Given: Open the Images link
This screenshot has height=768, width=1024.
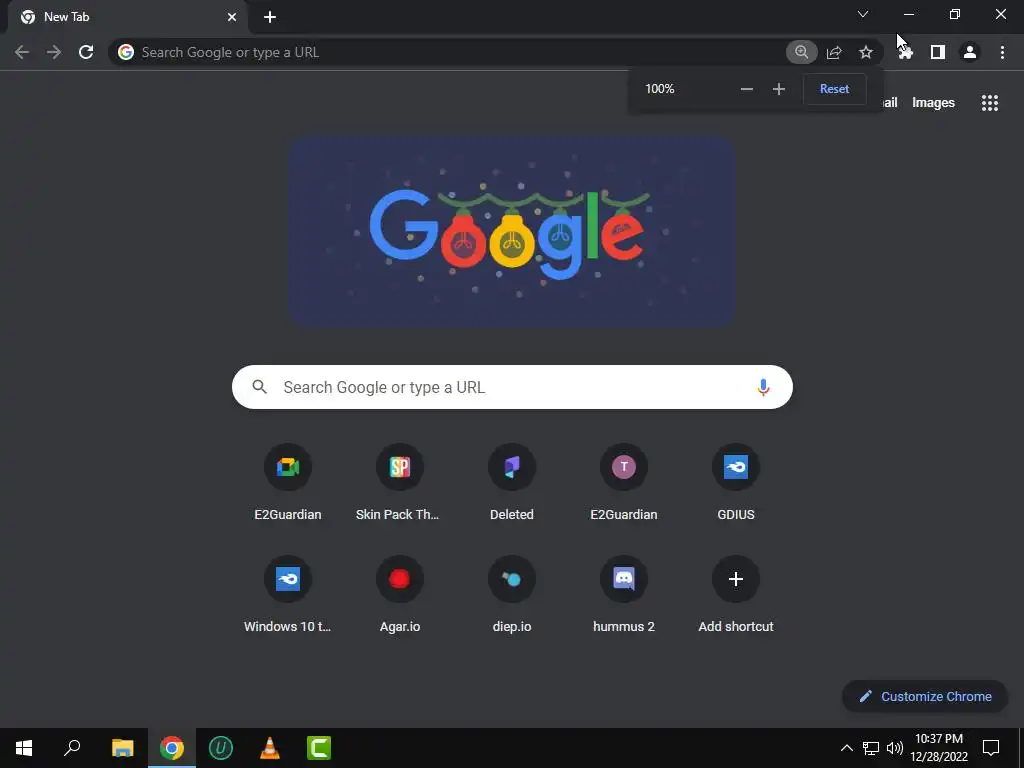Looking at the screenshot, I should pos(933,103).
